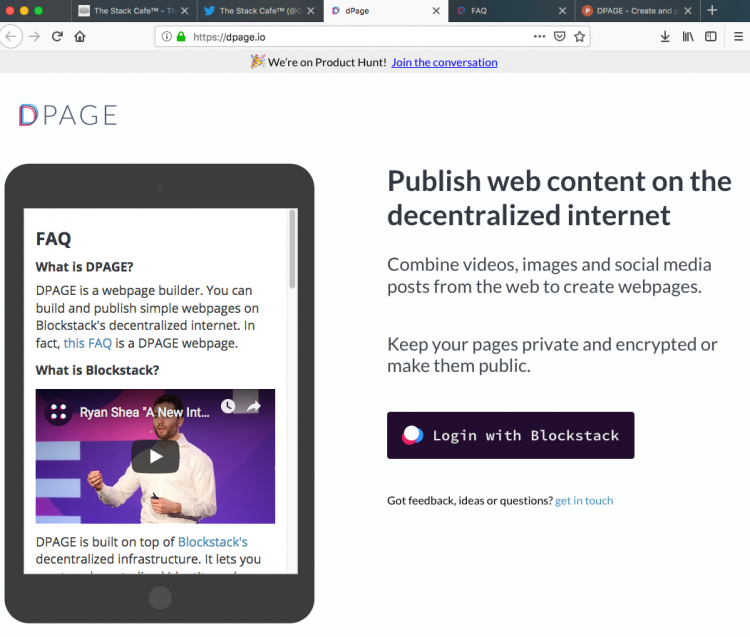Click the Ryan Shea video title
The width and height of the screenshot is (750, 637).
point(144,412)
